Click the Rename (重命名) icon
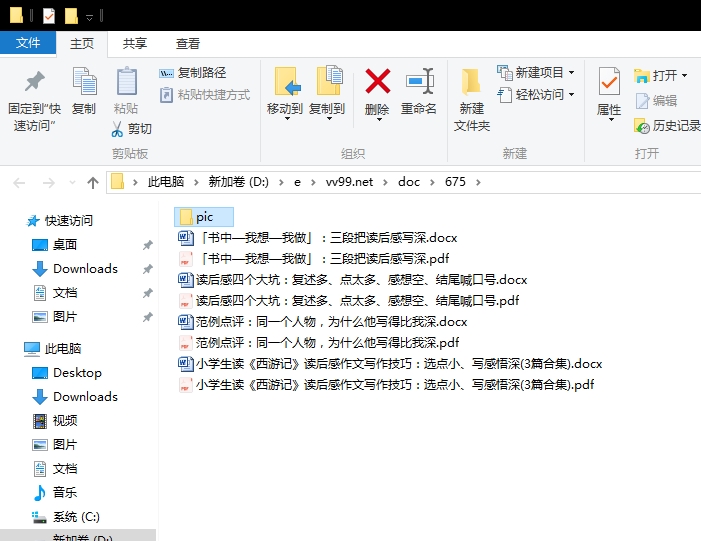The height and width of the screenshot is (541, 701). tap(419, 81)
